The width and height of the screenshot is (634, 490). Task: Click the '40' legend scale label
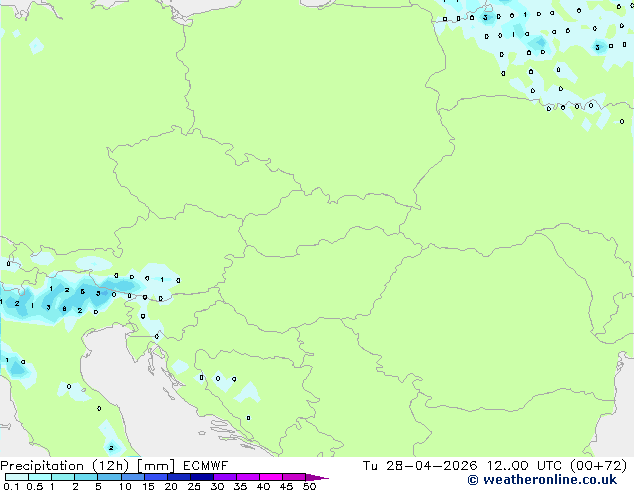tap(263, 486)
